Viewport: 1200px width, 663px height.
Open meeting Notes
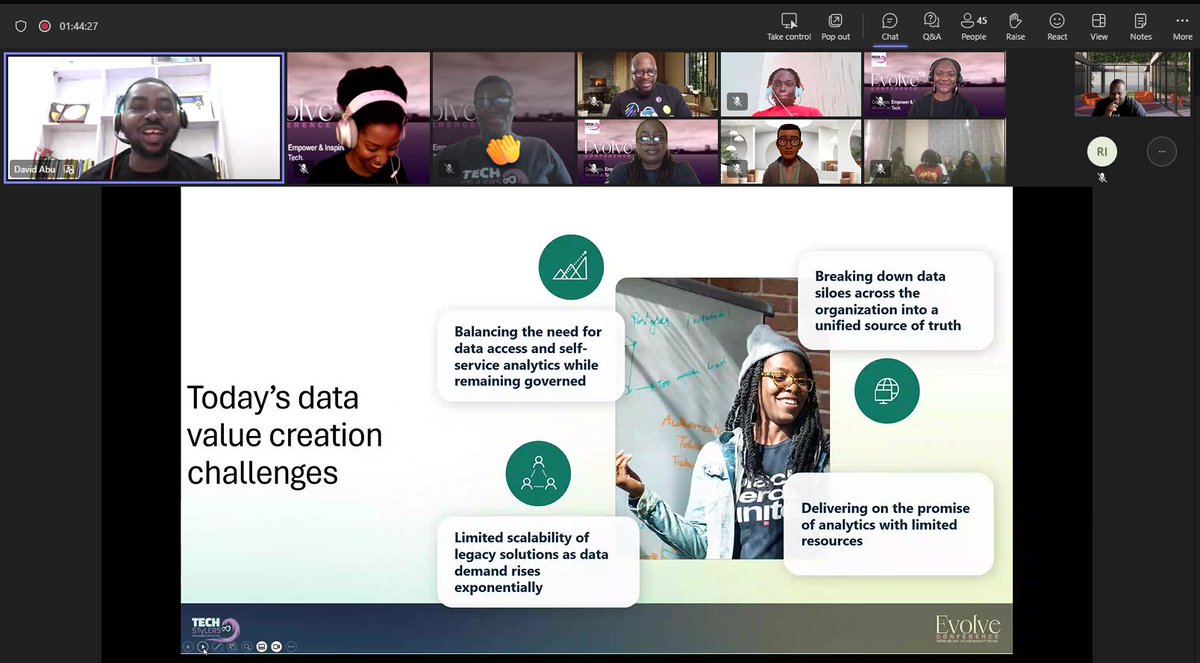[1141, 27]
